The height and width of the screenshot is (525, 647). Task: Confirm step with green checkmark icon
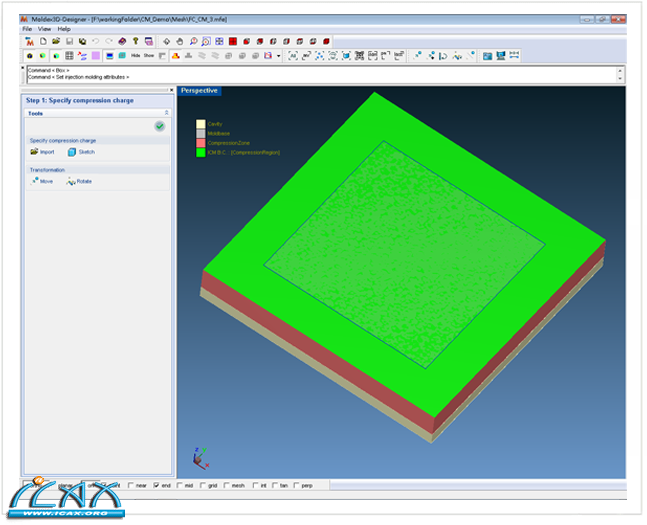[159, 126]
